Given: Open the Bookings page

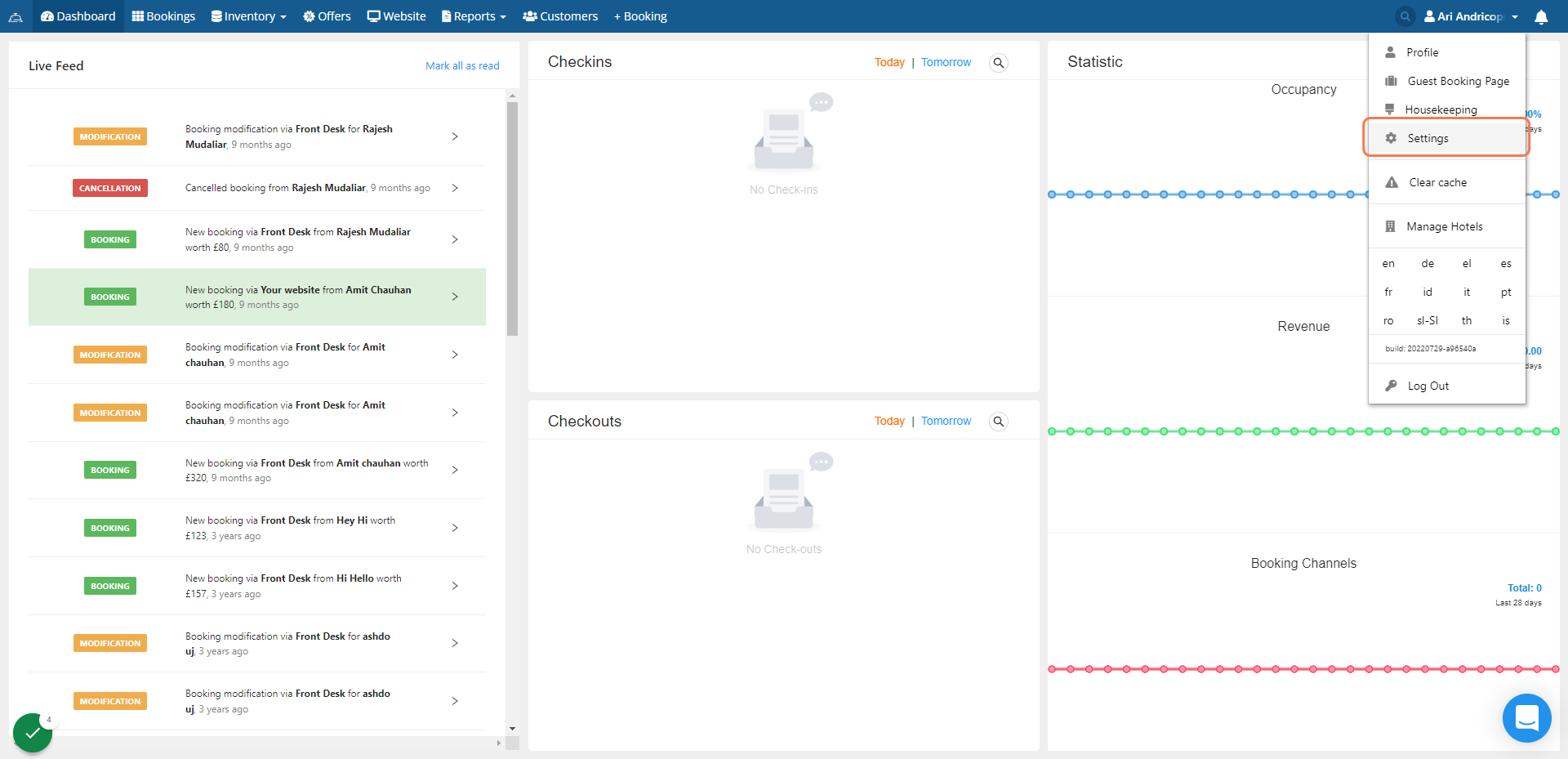Looking at the screenshot, I should [163, 16].
